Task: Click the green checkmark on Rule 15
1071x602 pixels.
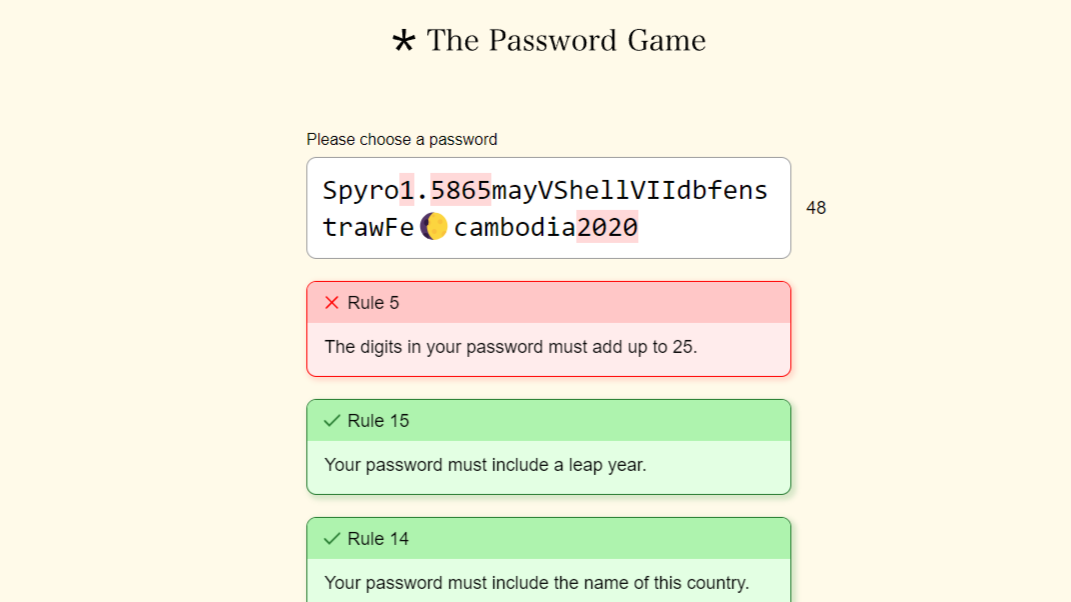Action: pyautogui.click(x=331, y=420)
